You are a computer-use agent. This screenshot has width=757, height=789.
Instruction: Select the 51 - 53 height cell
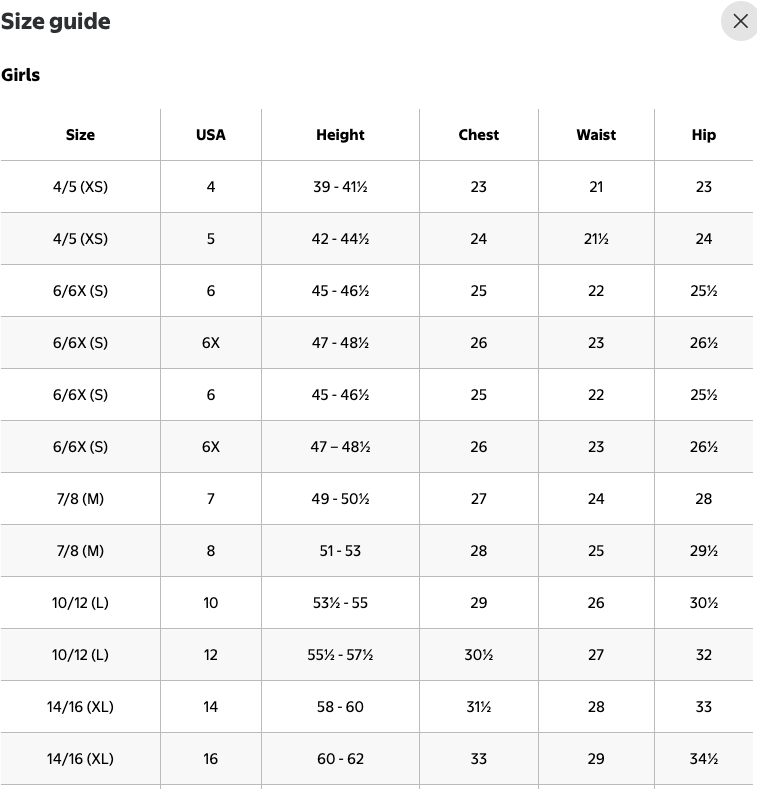[x=340, y=550]
